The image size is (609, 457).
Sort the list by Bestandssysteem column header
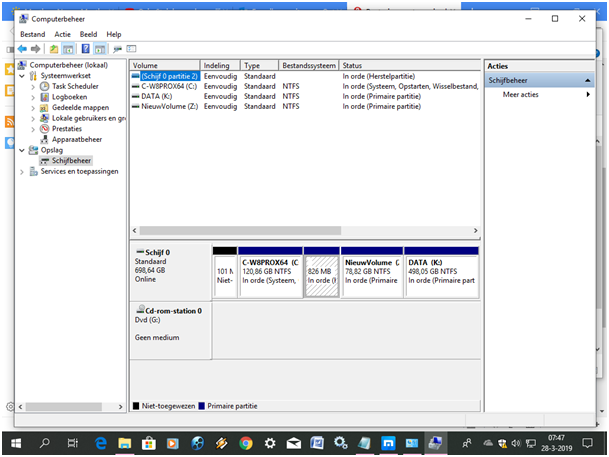point(308,65)
